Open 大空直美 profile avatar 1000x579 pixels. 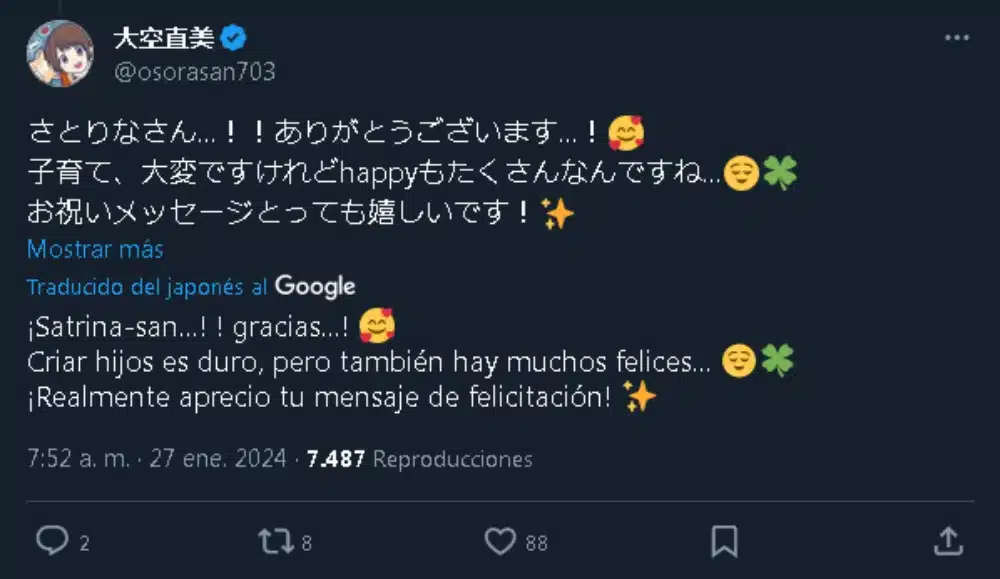point(60,53)
